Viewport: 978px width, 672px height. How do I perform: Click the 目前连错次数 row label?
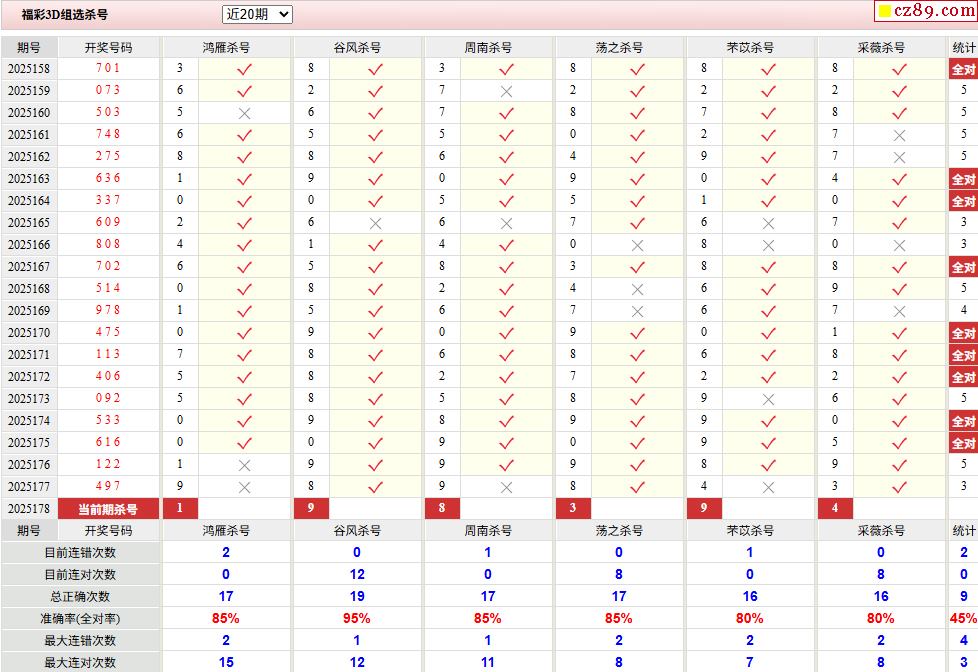click(80, 553)
